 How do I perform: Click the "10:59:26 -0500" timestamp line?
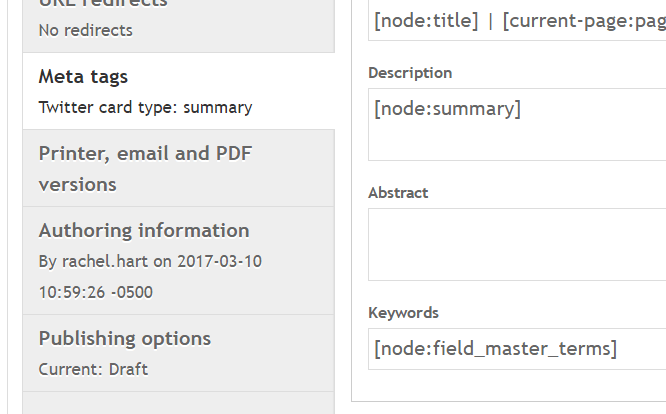tap(96, 292)
